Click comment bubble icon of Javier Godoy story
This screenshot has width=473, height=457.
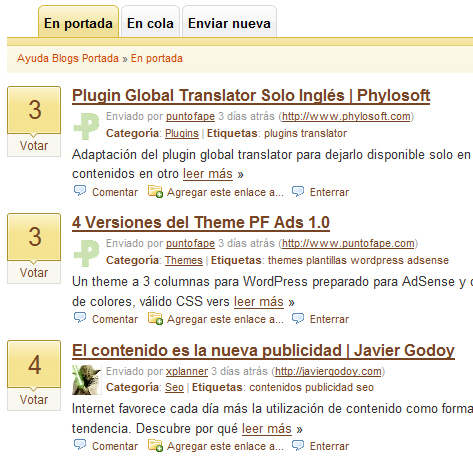[x=80, y=445]
